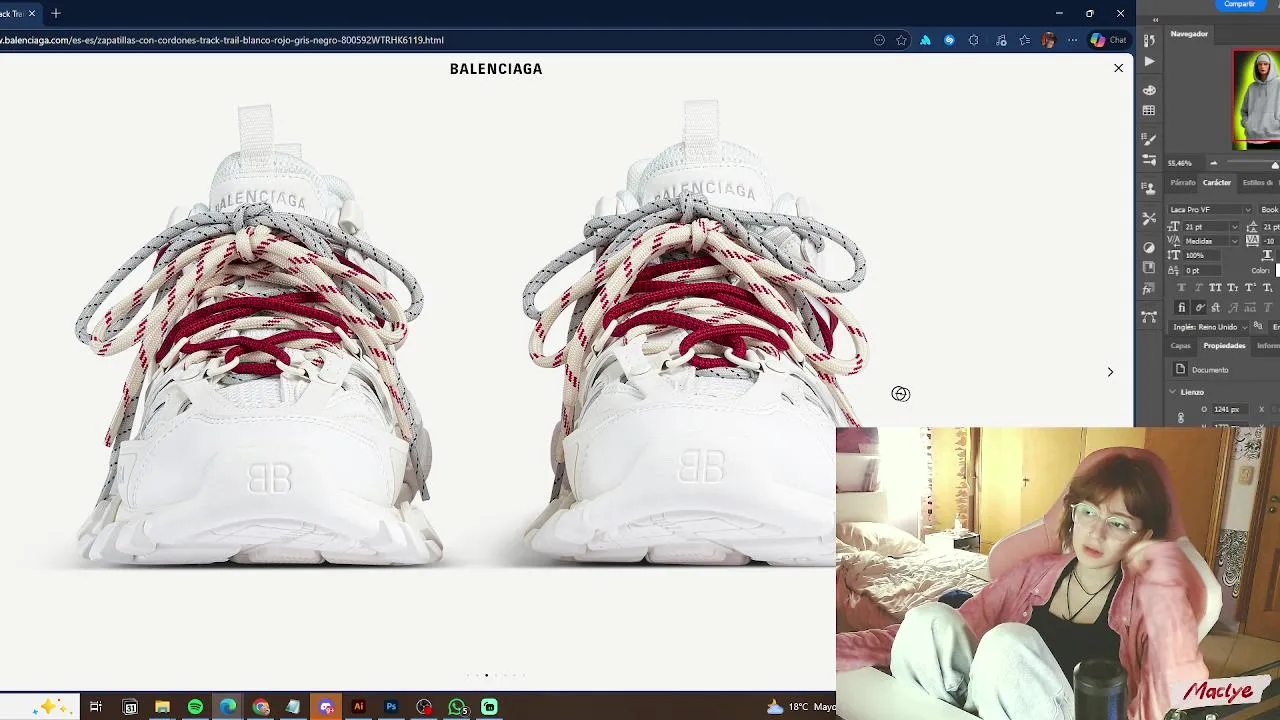Switch to the Capas tab
This screenshot has height=720, width=1280.
pos(1181,346)
